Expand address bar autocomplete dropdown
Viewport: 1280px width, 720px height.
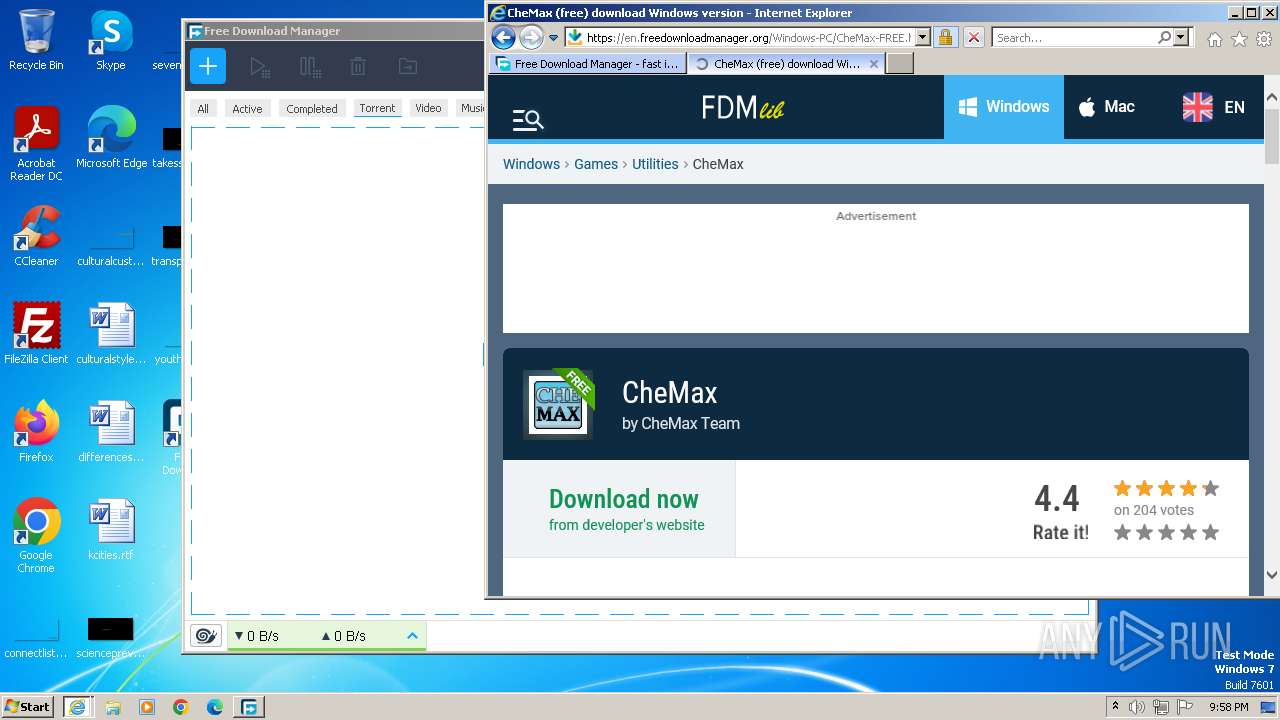(922, 38)
